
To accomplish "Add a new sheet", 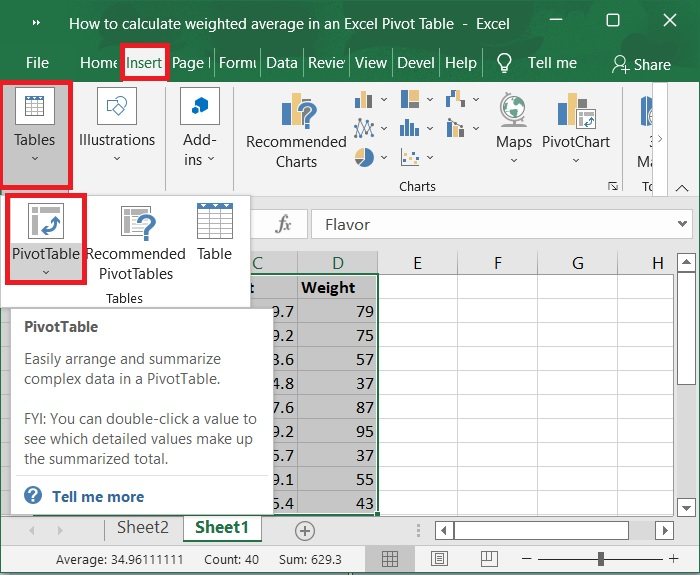I will [305, 531].
